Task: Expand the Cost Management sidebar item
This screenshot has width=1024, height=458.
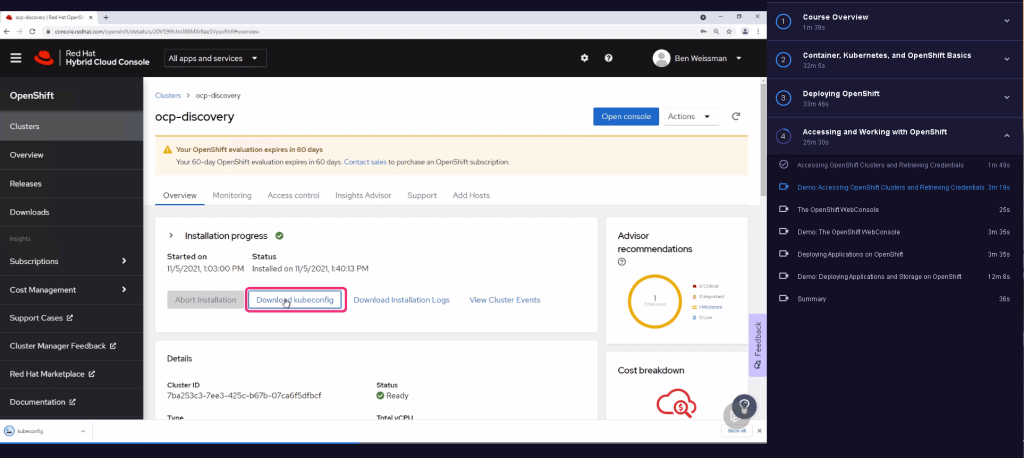Action: (x=124, y=289)
